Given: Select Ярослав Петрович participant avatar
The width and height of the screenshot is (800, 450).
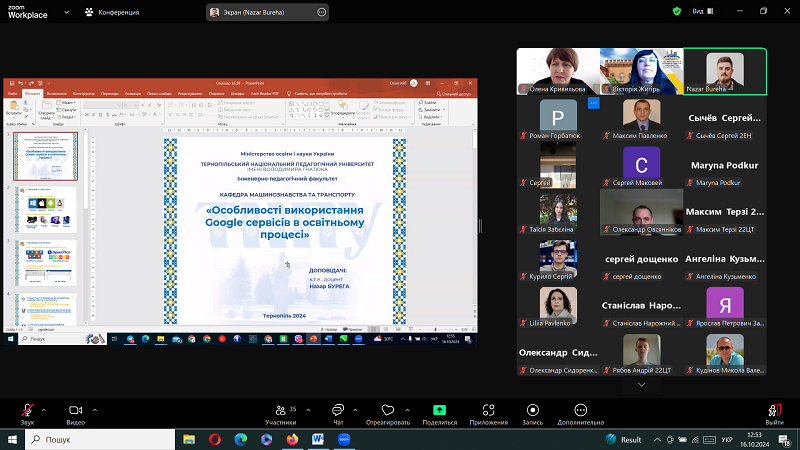Looking at the screenshot, I should click(725, 304).
